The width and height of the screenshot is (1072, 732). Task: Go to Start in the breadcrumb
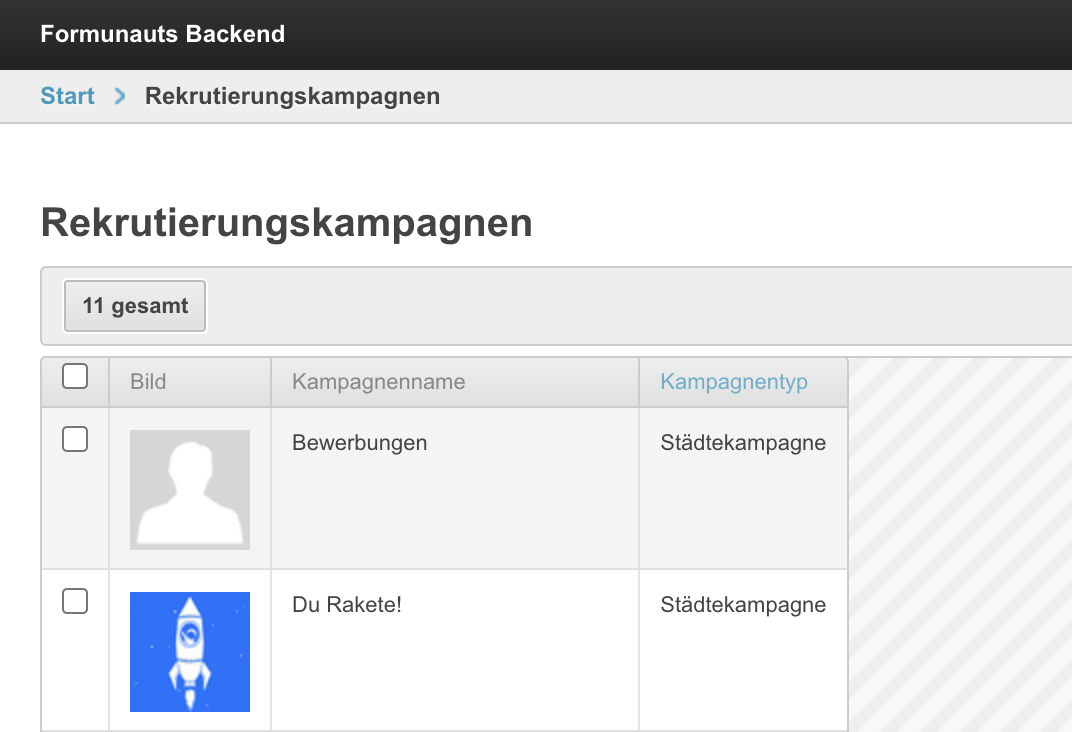(67, 96)
